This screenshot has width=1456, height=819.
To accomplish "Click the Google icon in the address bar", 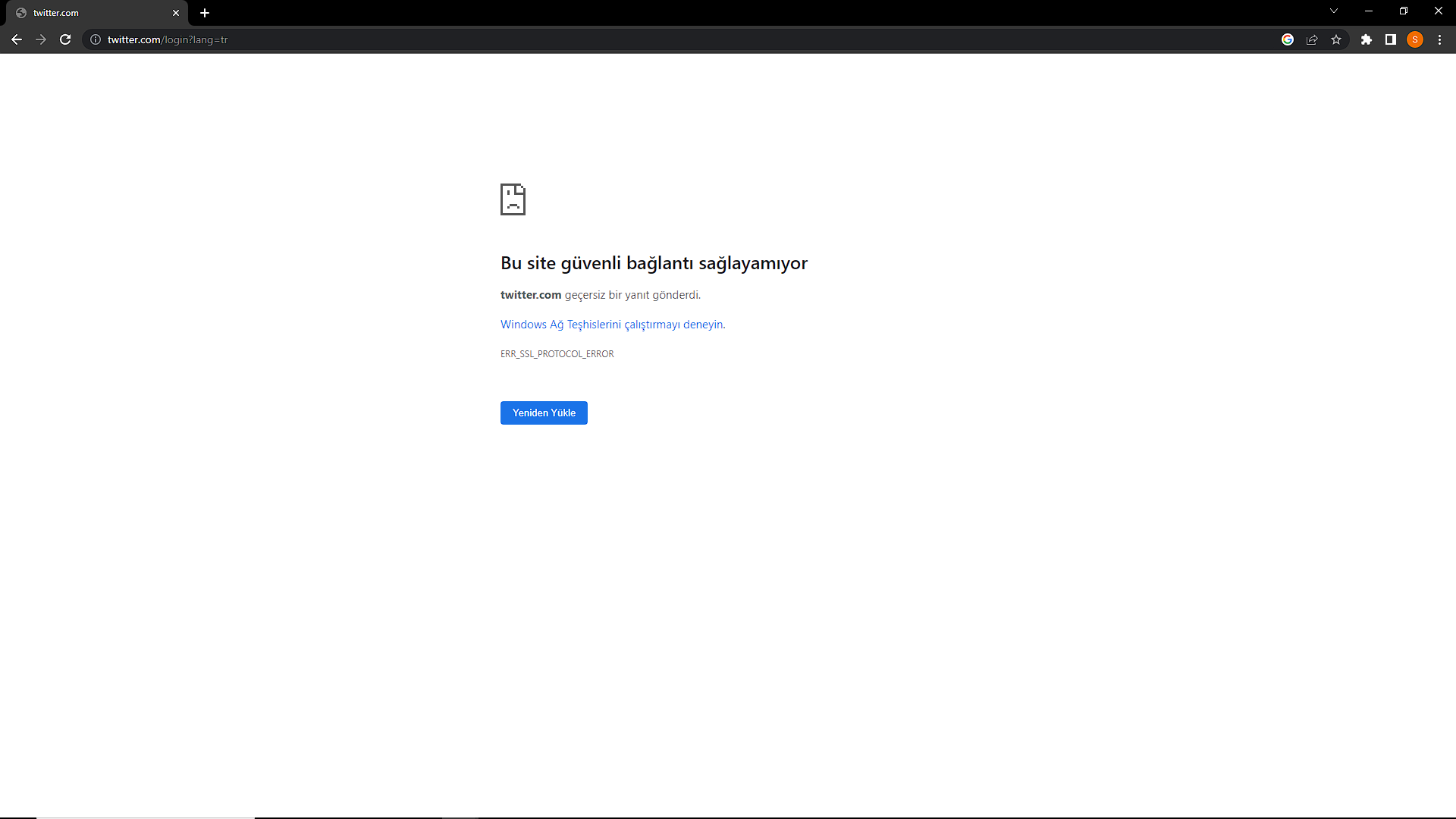I will pyautogui.click(x=1288, y=39).
